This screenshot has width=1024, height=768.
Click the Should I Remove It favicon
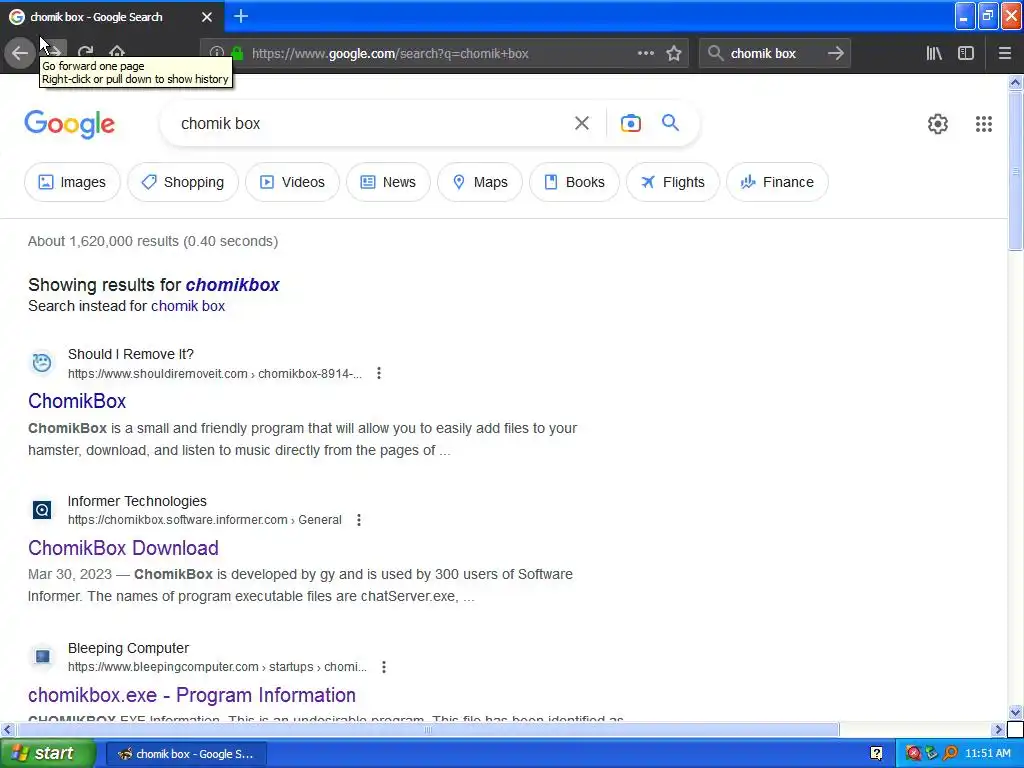pos(42,362)
